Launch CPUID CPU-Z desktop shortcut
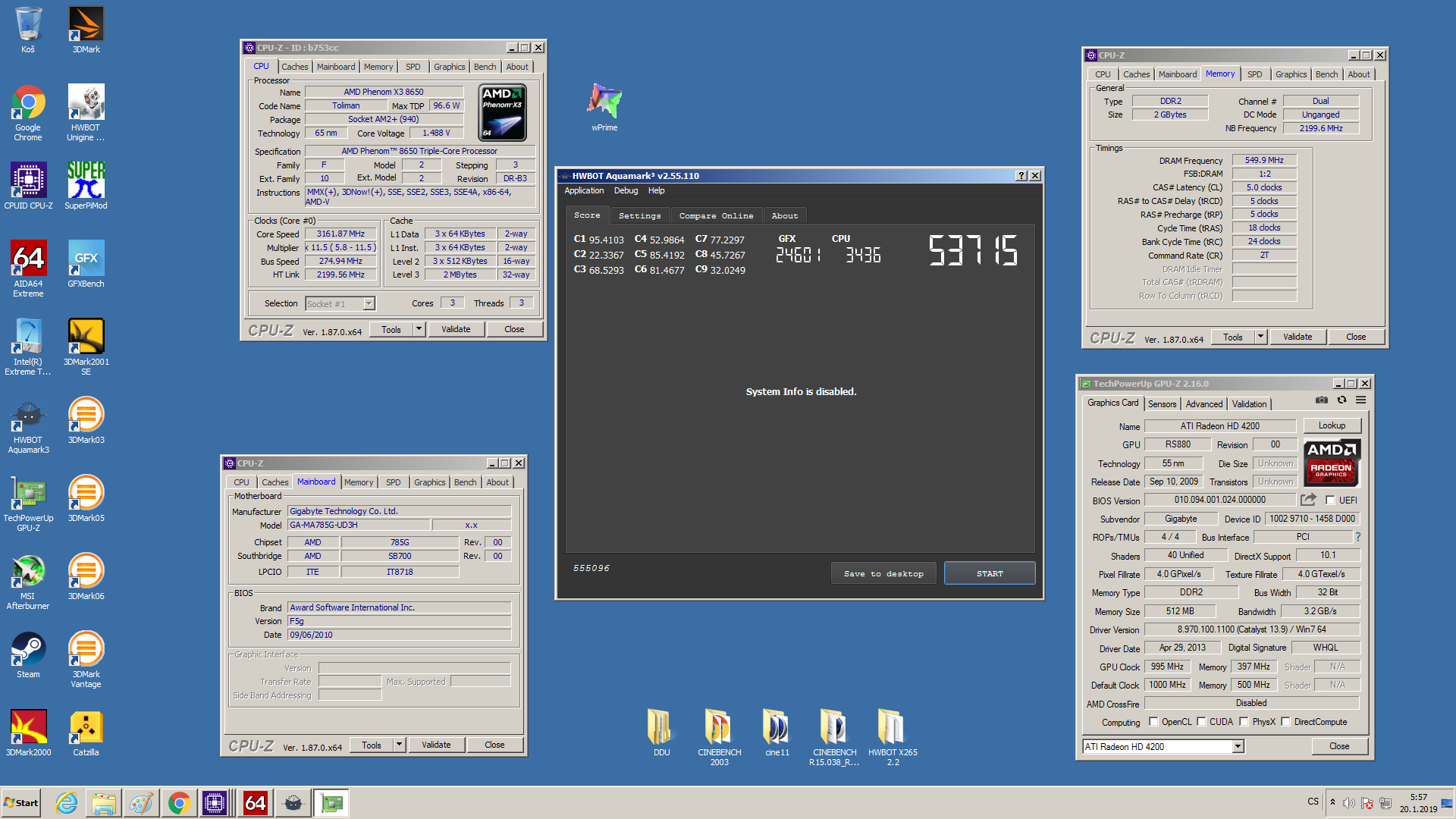The height and width of the screenshot is (819, 1456). tap(28, 187)
